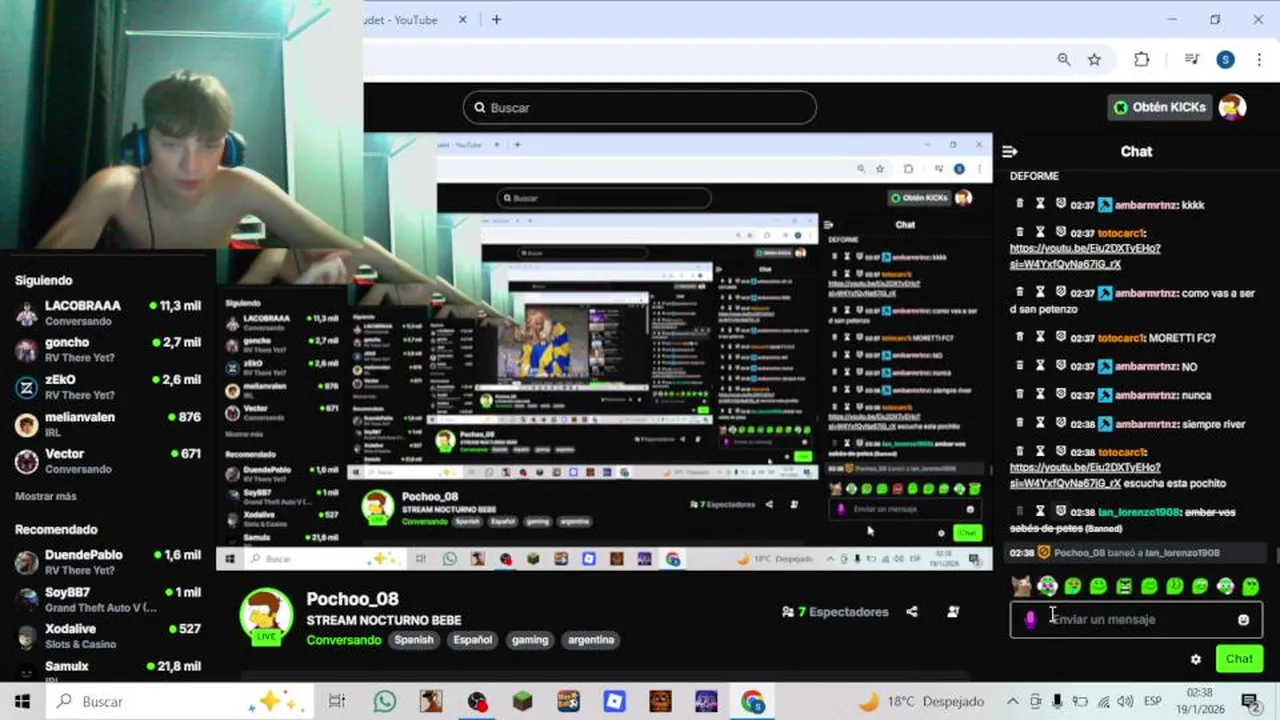Ban the author of the 'kkkk' message
This screenshot has width=1280, height=720.
click(1060, 204)
